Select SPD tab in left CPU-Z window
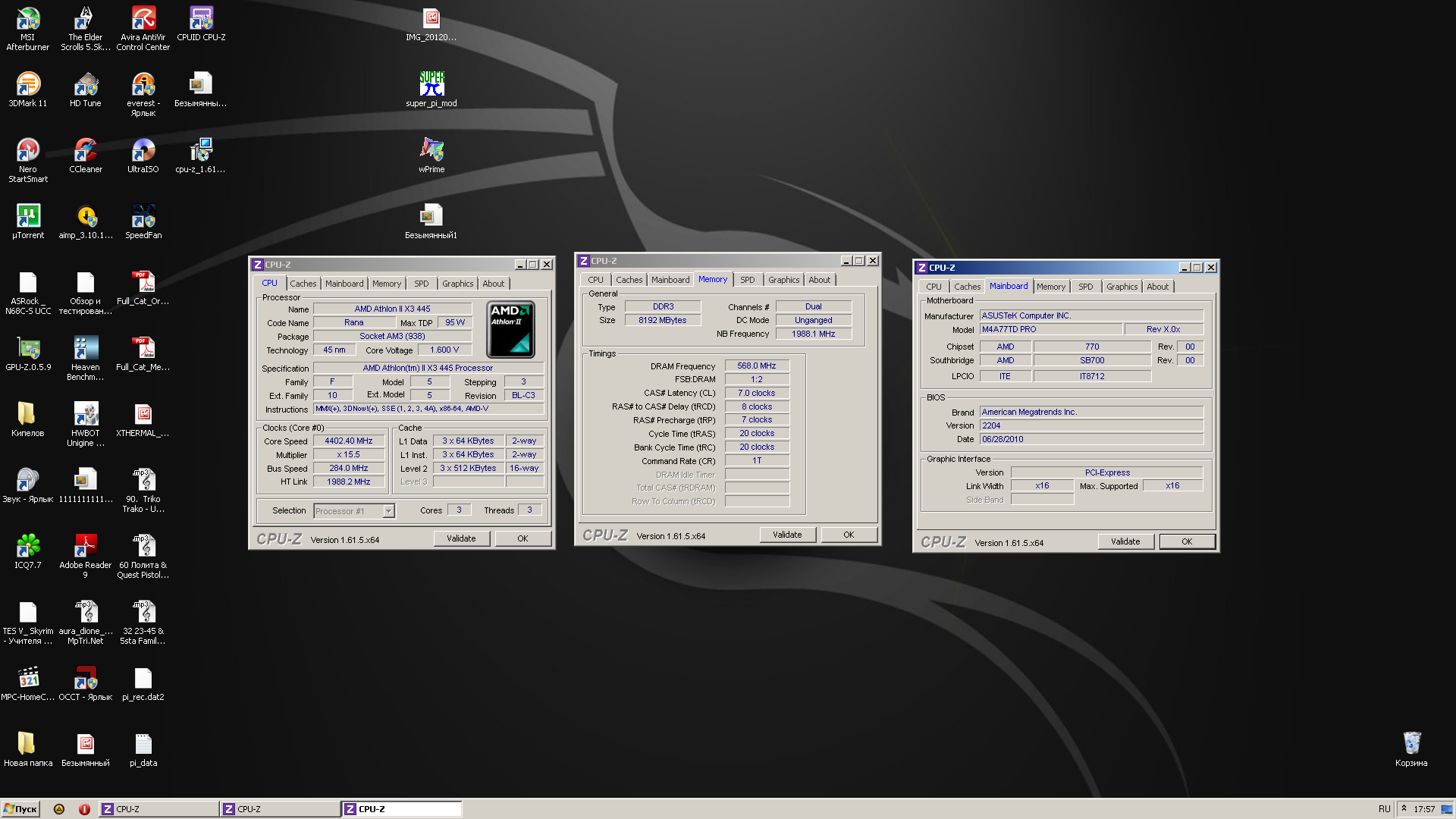Viewport: 1456px width, 819px height. tap(422, 284)
